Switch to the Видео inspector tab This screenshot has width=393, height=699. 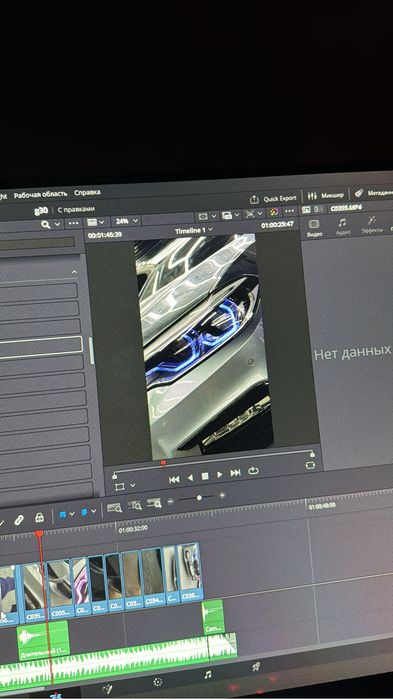314,228
